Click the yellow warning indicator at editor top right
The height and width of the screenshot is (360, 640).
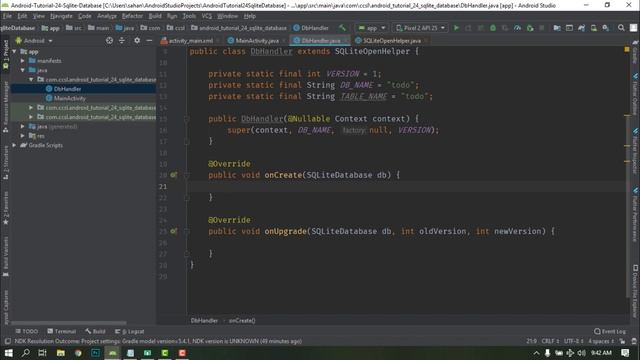(x=627, y=49)
